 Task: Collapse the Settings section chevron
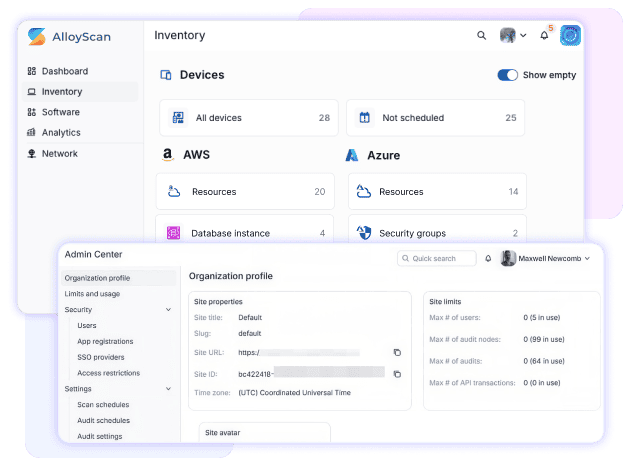[168, 388]
